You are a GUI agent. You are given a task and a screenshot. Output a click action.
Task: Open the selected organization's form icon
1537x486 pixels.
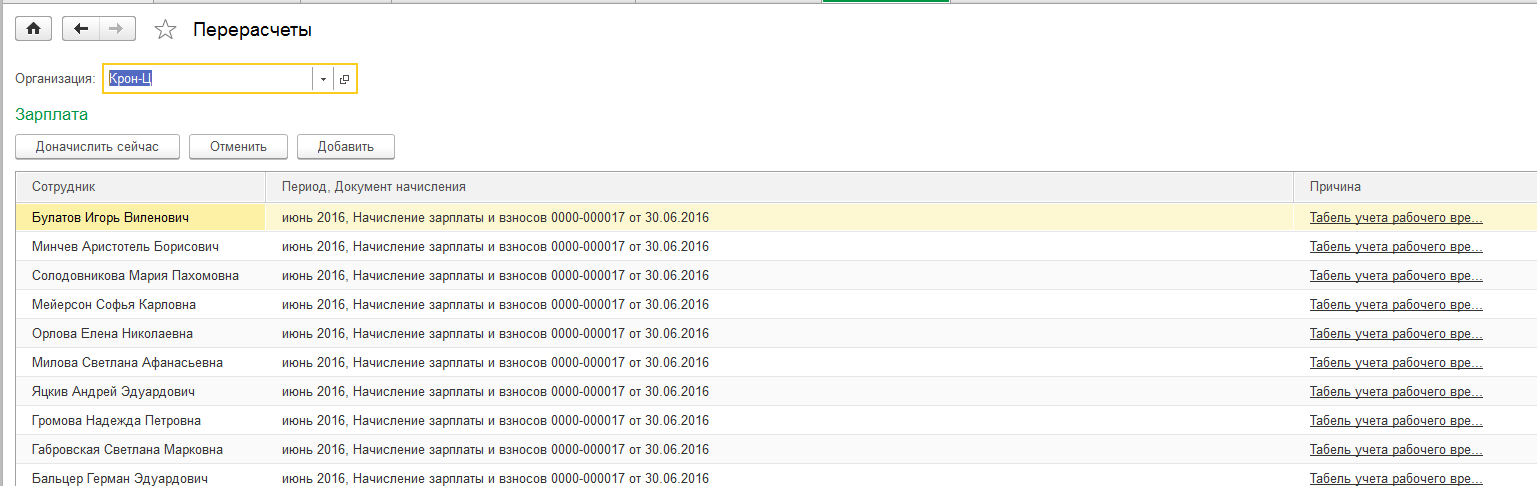point(345,79)
